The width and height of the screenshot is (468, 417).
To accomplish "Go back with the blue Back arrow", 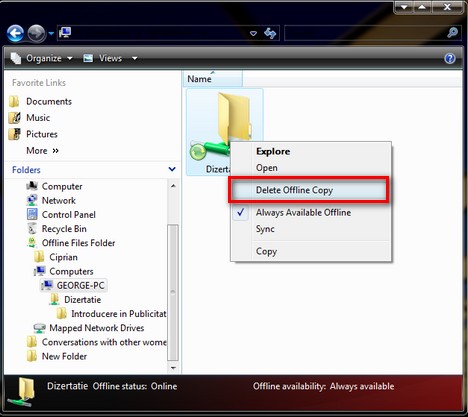I will pos(15,34).
